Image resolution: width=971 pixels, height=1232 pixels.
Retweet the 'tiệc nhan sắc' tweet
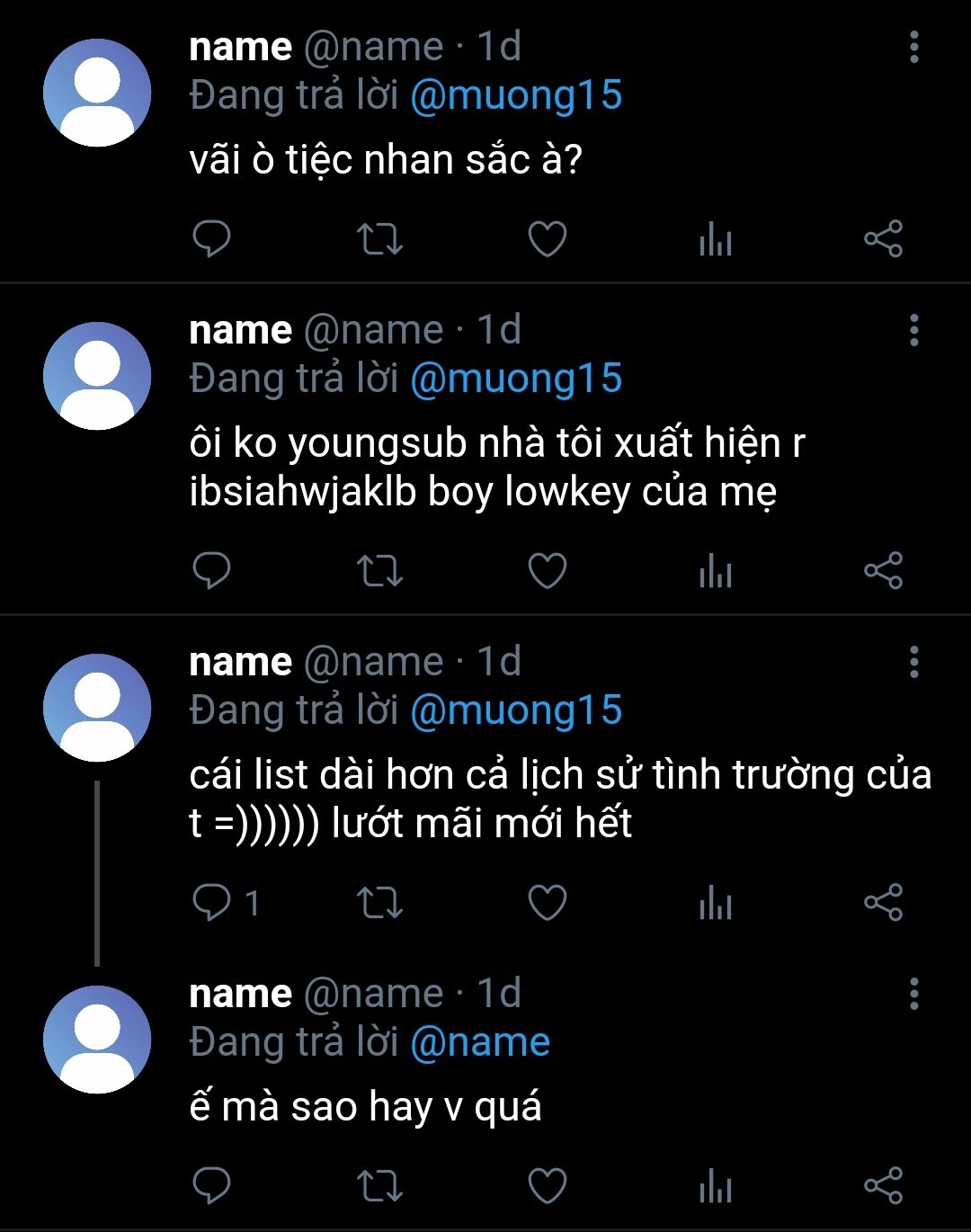379,239
